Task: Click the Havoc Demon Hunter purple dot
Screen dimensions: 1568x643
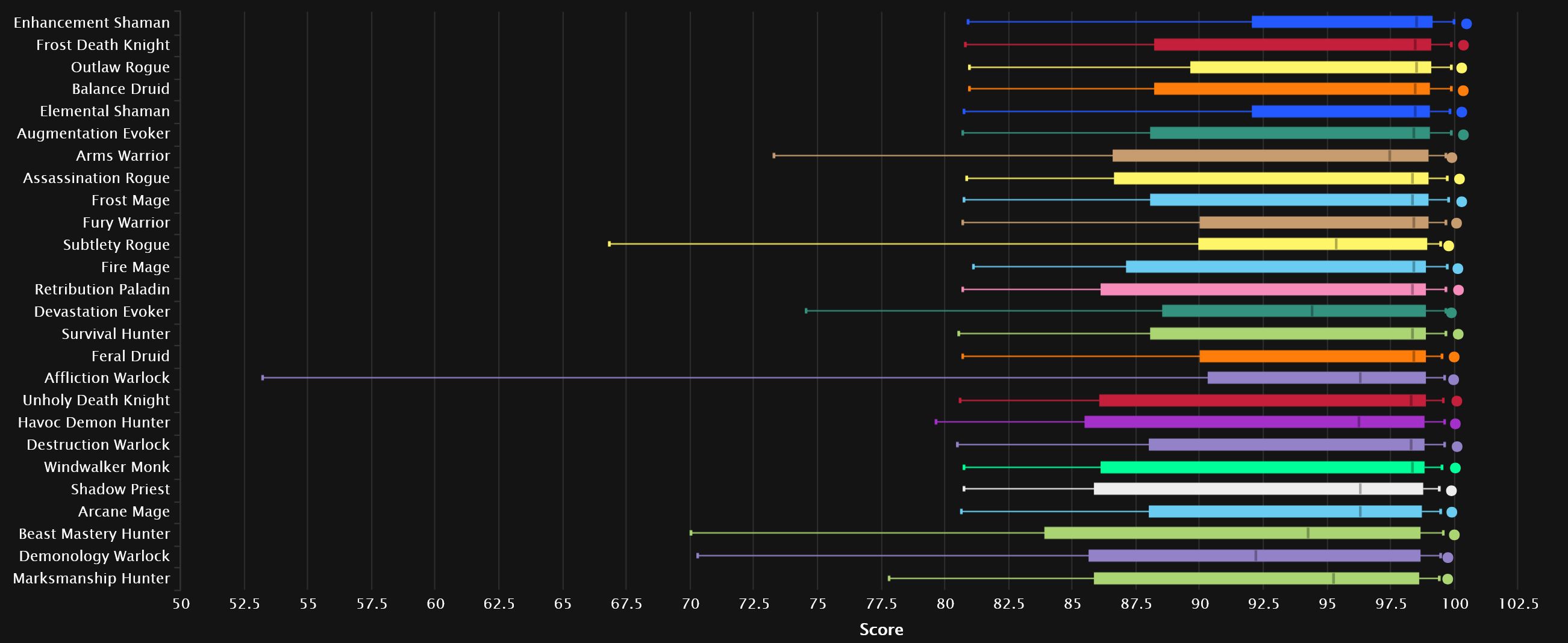Action: 1455,424
